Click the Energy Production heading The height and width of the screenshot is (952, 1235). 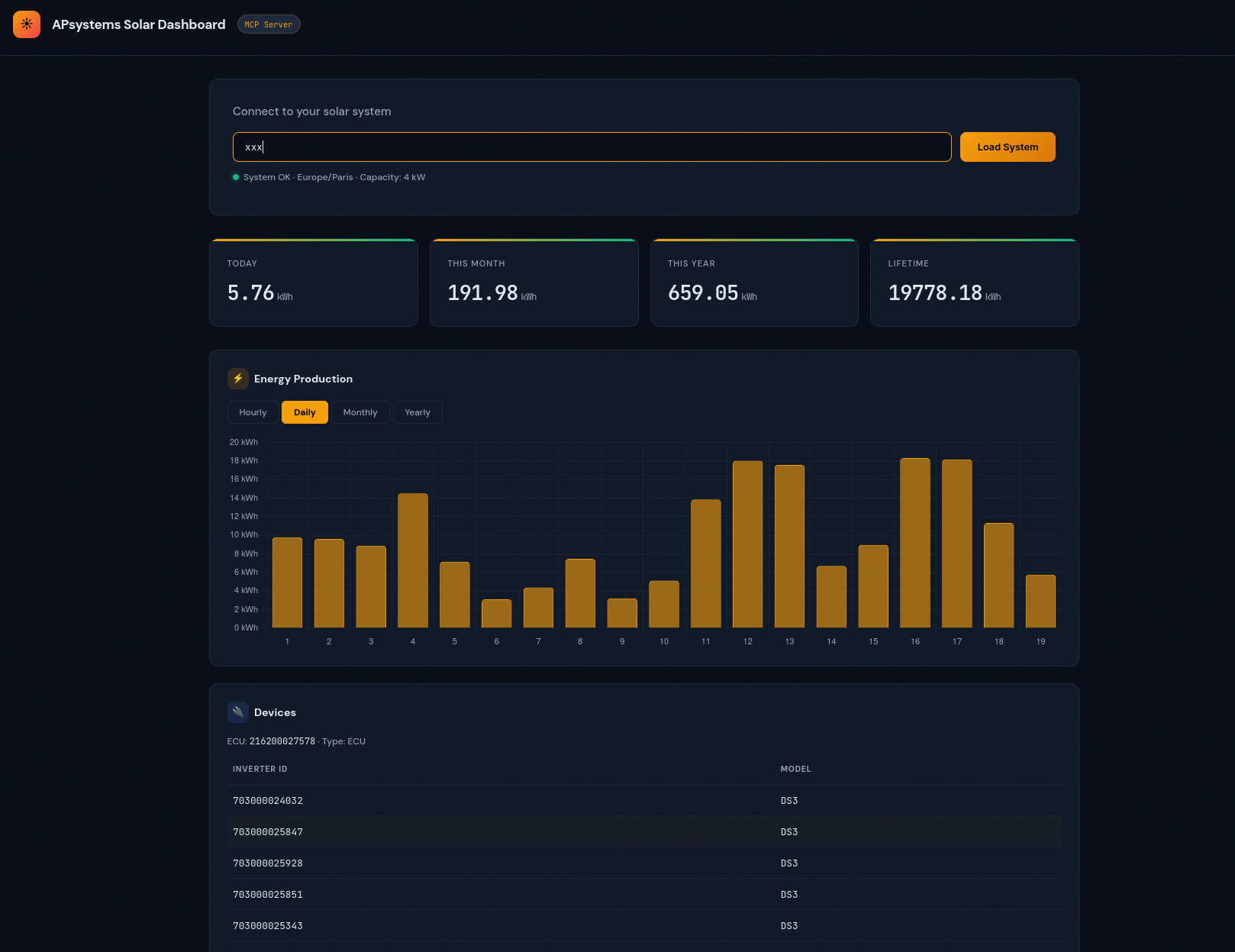tap(303, 379)
